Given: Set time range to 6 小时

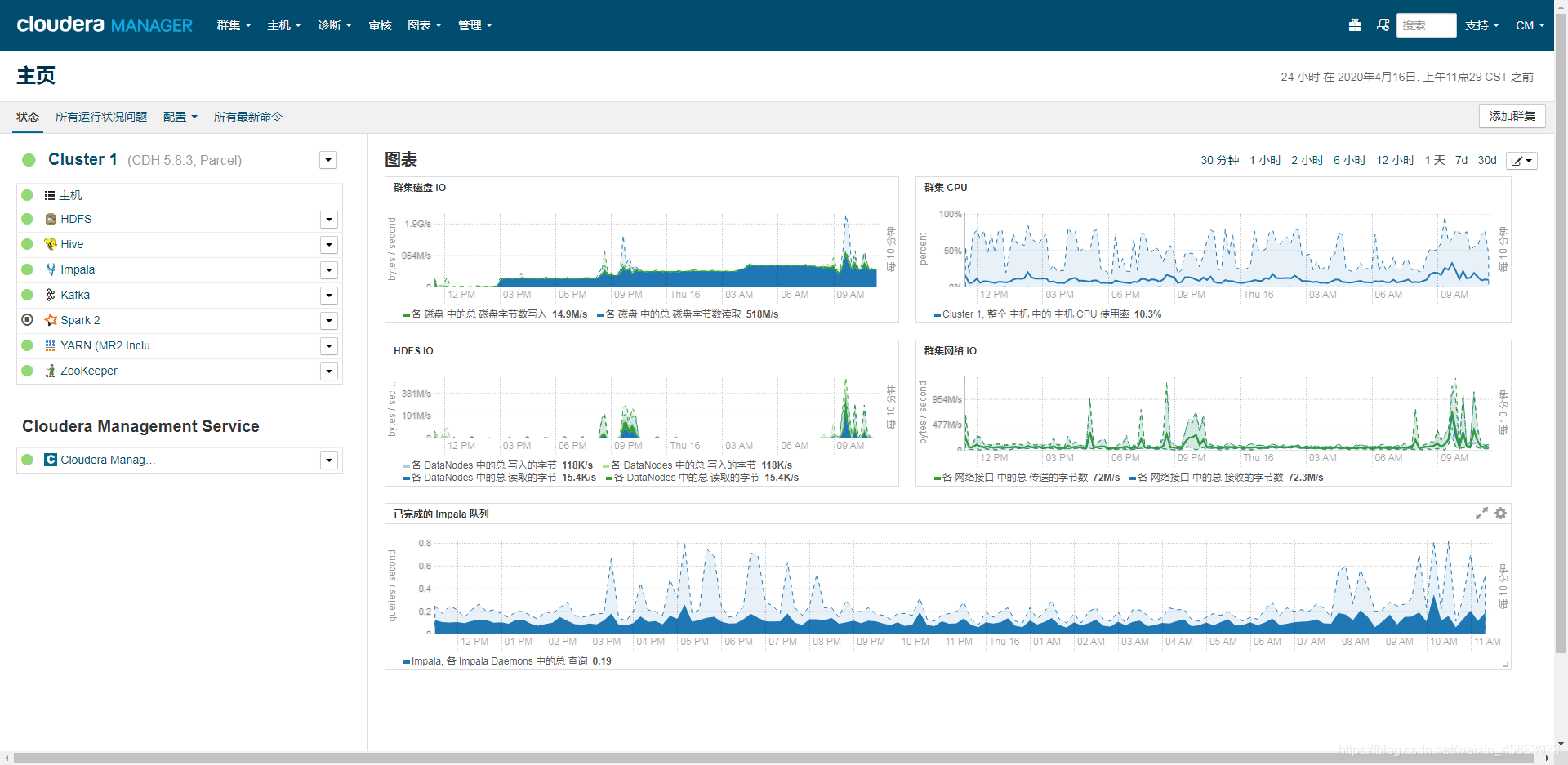Looking at the screenshot, I should tap(1350, 160).
